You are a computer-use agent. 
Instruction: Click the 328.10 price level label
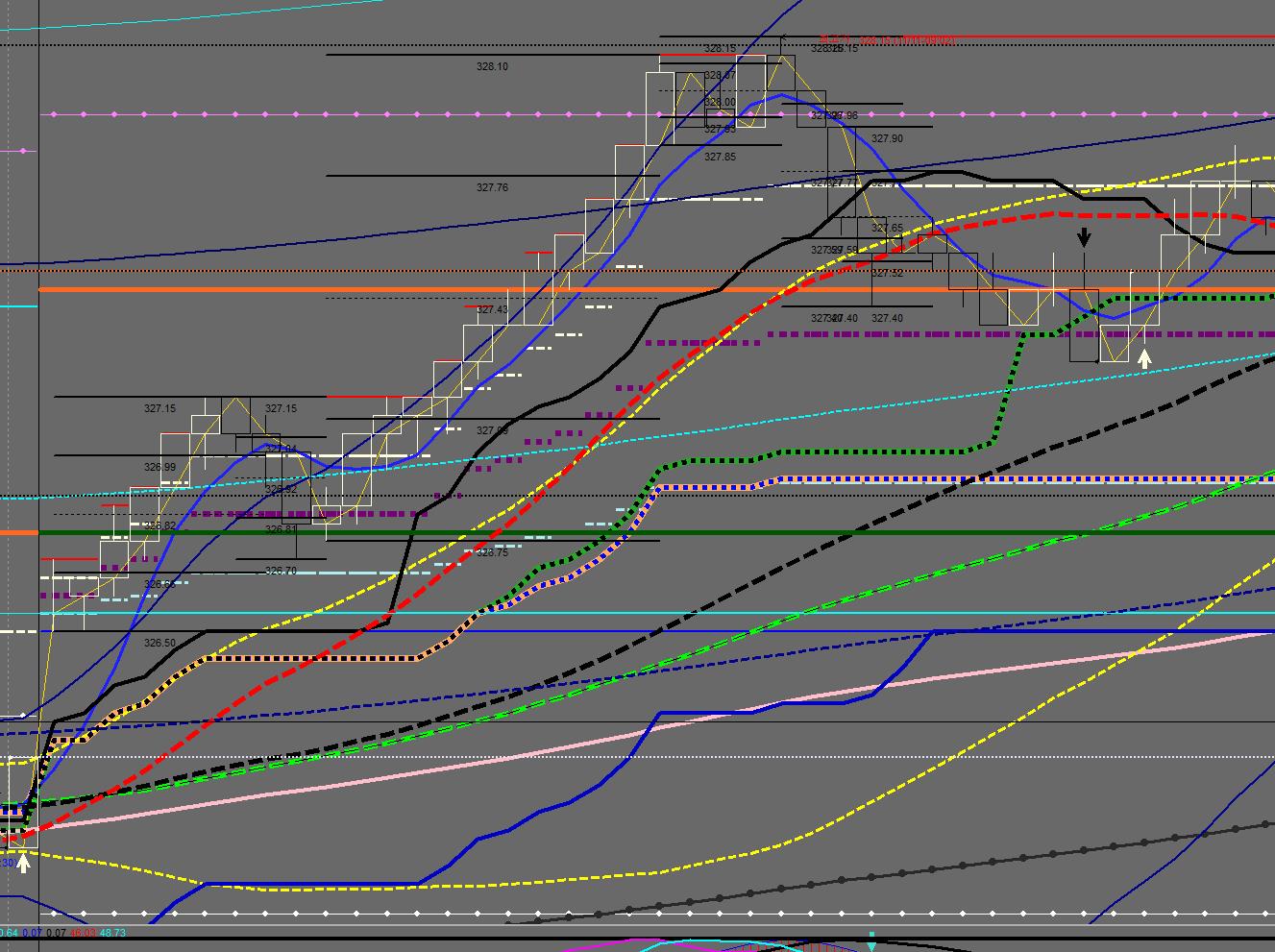(492, 67)
